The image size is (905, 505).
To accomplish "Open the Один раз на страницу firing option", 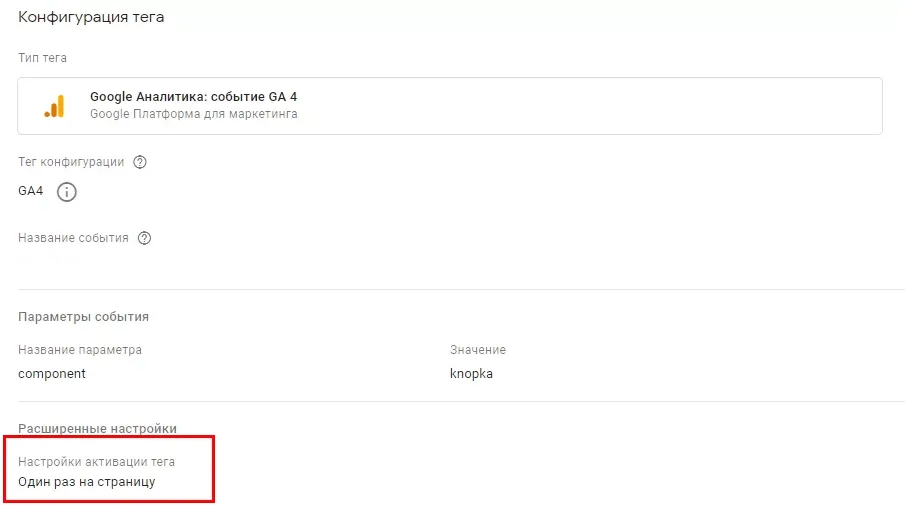I will tap(87, 482).
